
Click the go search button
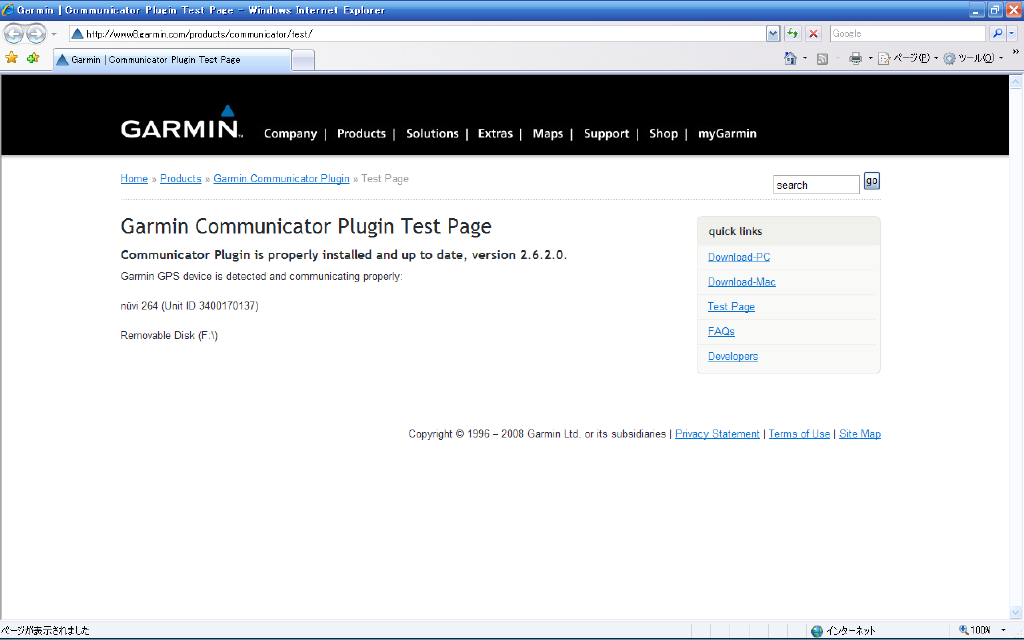pos(871,181)
